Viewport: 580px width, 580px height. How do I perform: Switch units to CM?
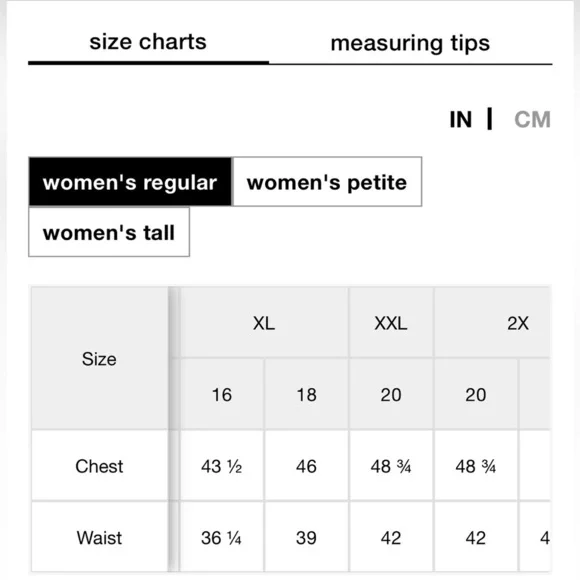pyautogui.click(x=532, y=119)
